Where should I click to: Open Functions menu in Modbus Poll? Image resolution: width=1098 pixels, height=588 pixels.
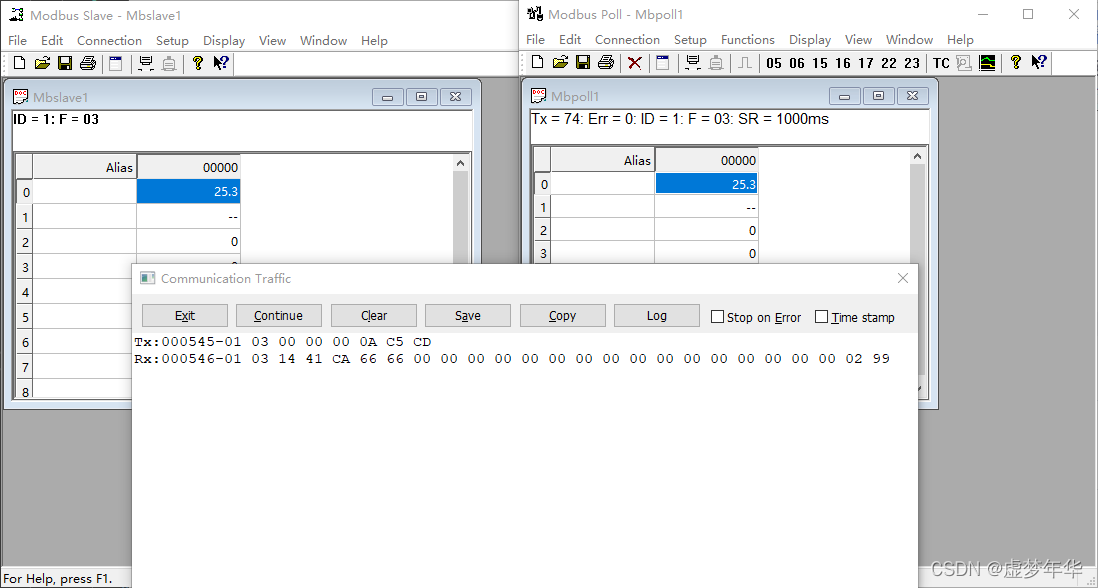[x=748, y=40]
